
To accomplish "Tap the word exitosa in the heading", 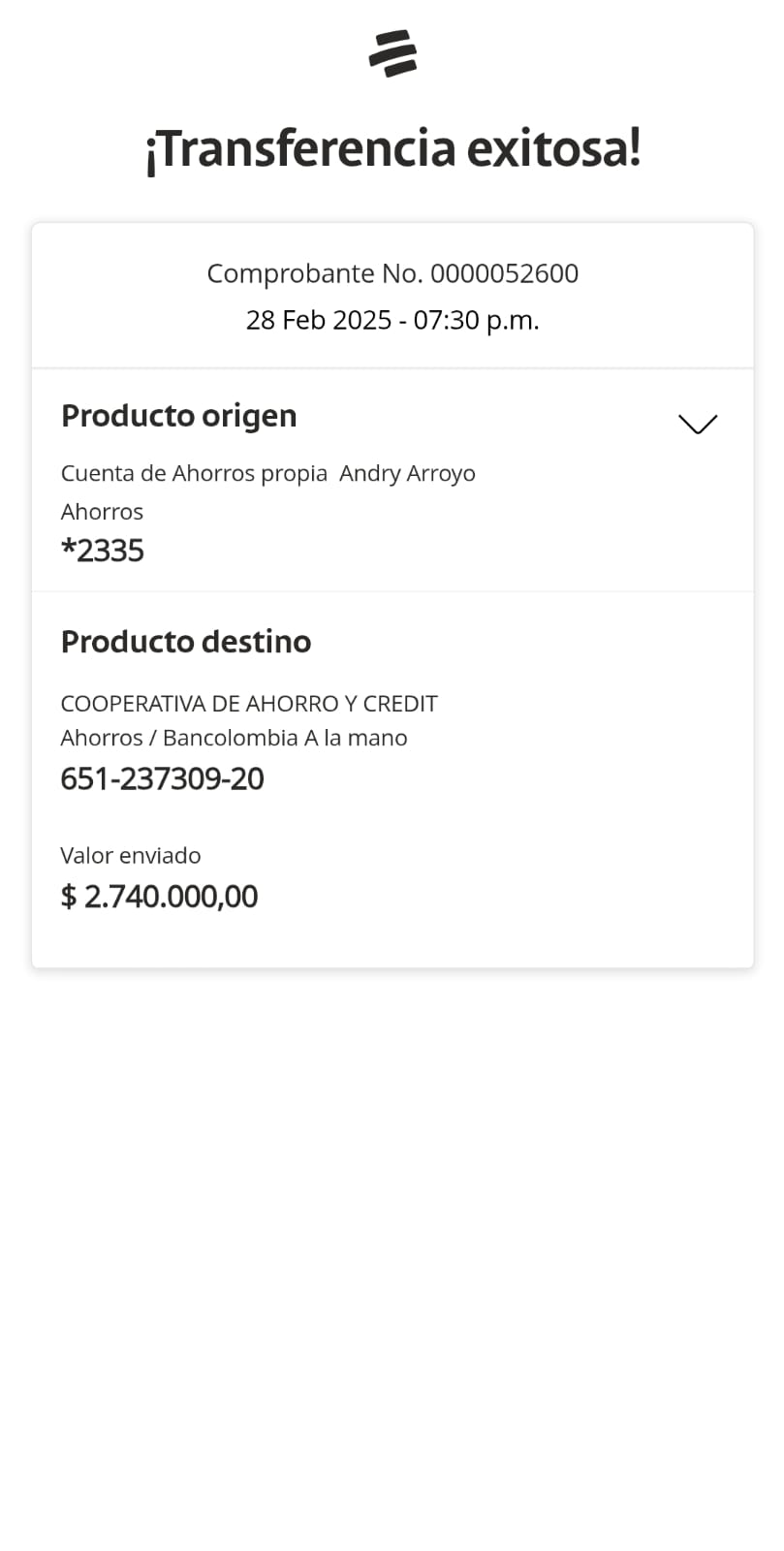I will (545, 150).
